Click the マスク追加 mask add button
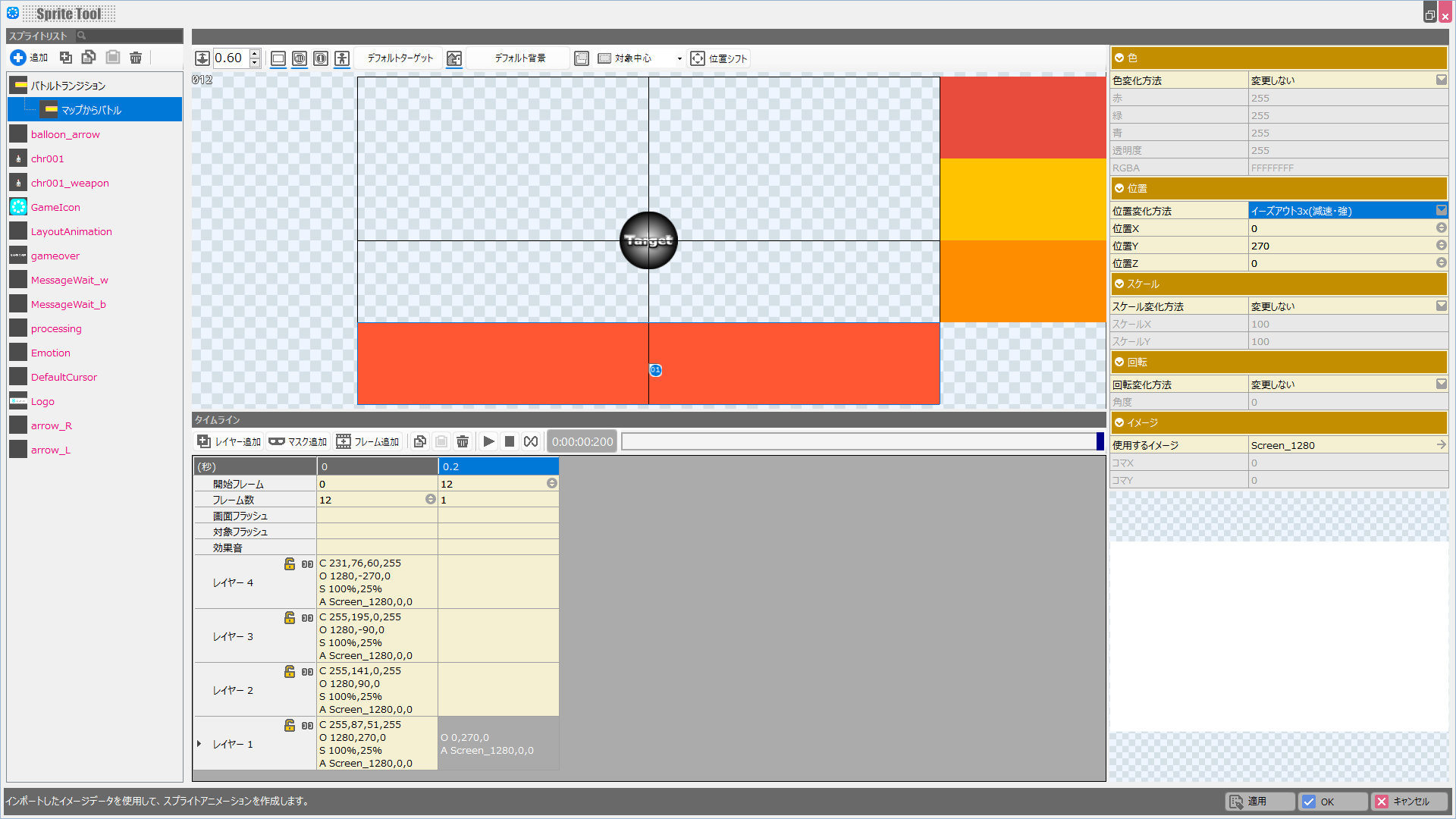This screenshot has height=819, width=1456. coord(297,441)
